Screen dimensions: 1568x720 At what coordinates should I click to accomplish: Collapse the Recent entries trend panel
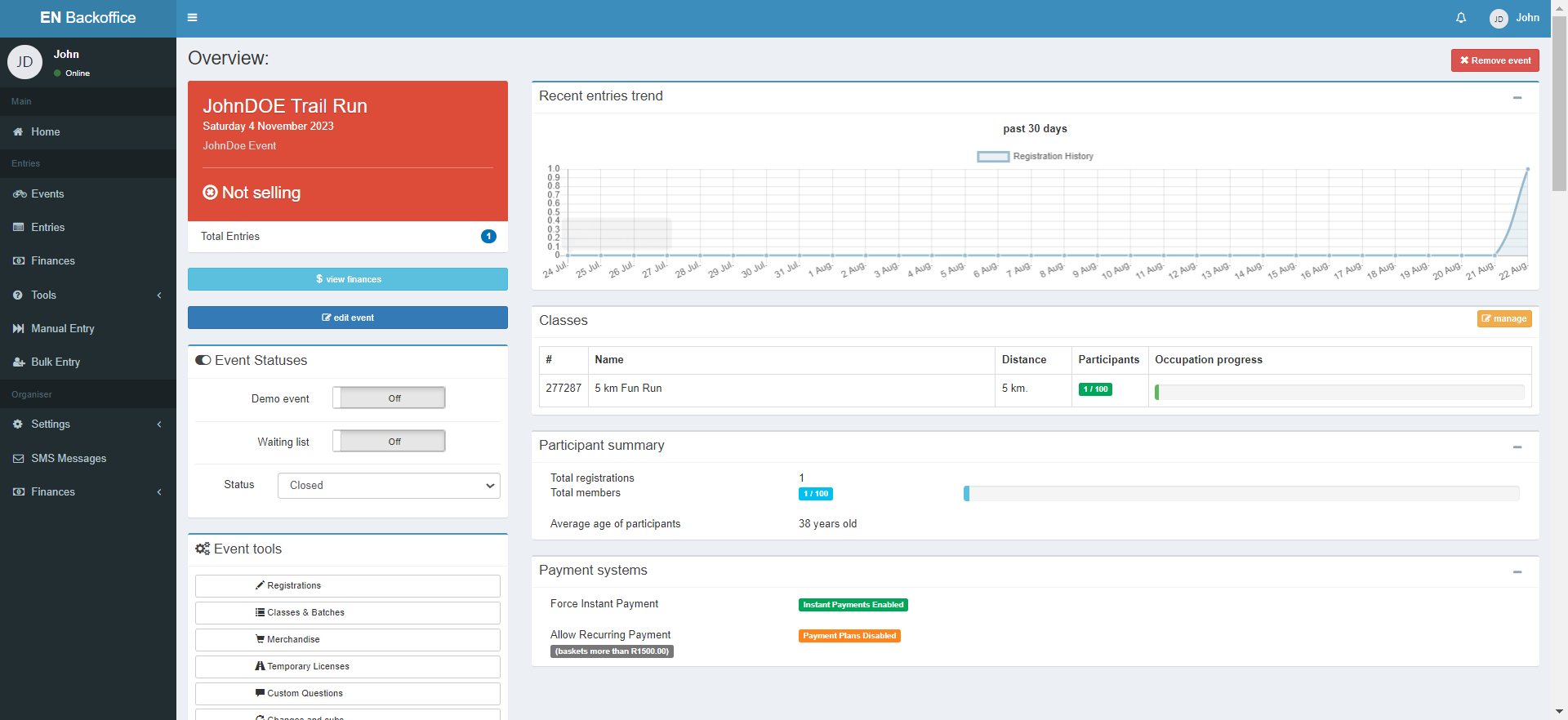(x=1517, y=97)
